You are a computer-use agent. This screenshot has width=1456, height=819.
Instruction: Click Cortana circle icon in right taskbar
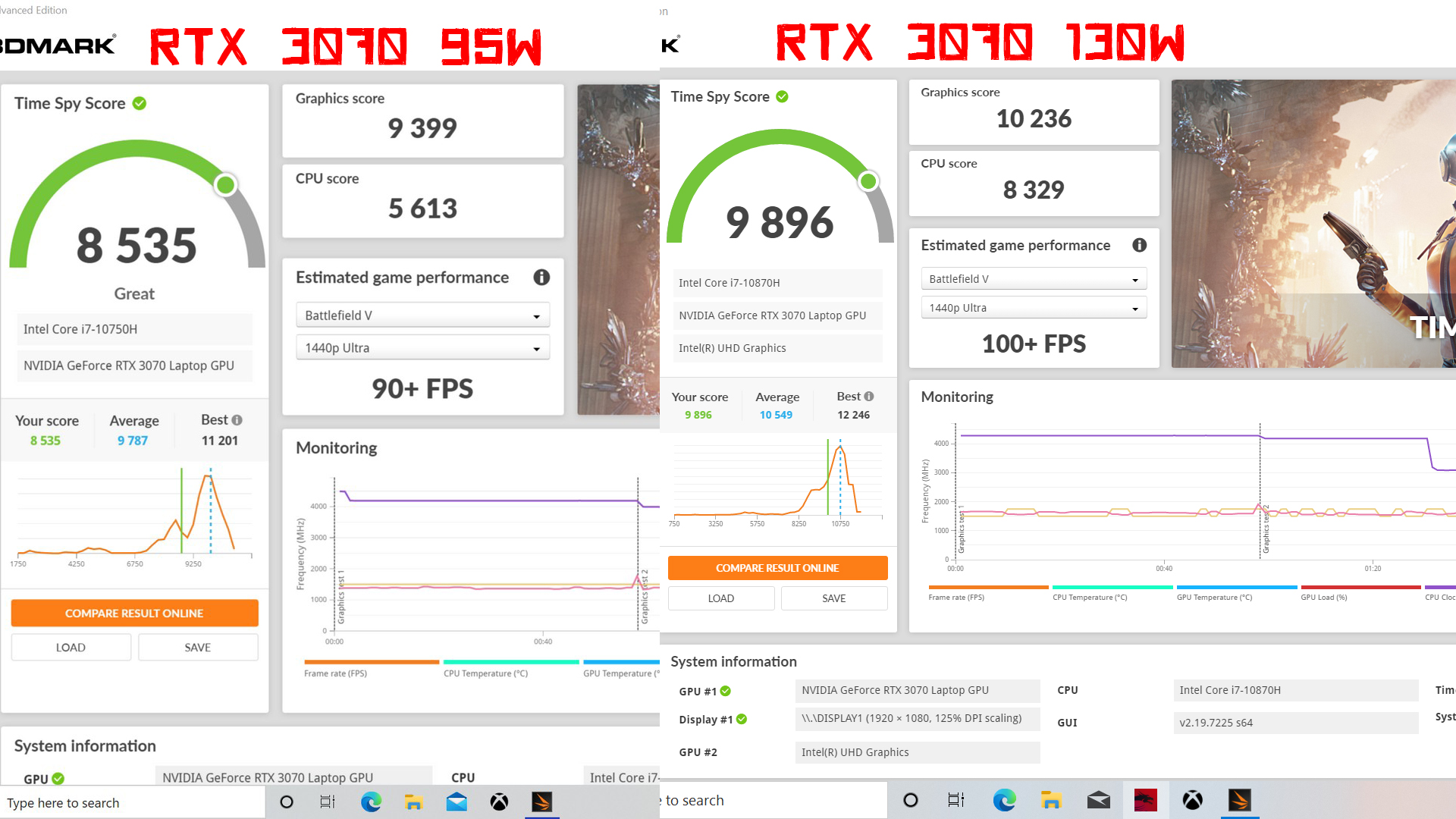click(x=911, y=800)
